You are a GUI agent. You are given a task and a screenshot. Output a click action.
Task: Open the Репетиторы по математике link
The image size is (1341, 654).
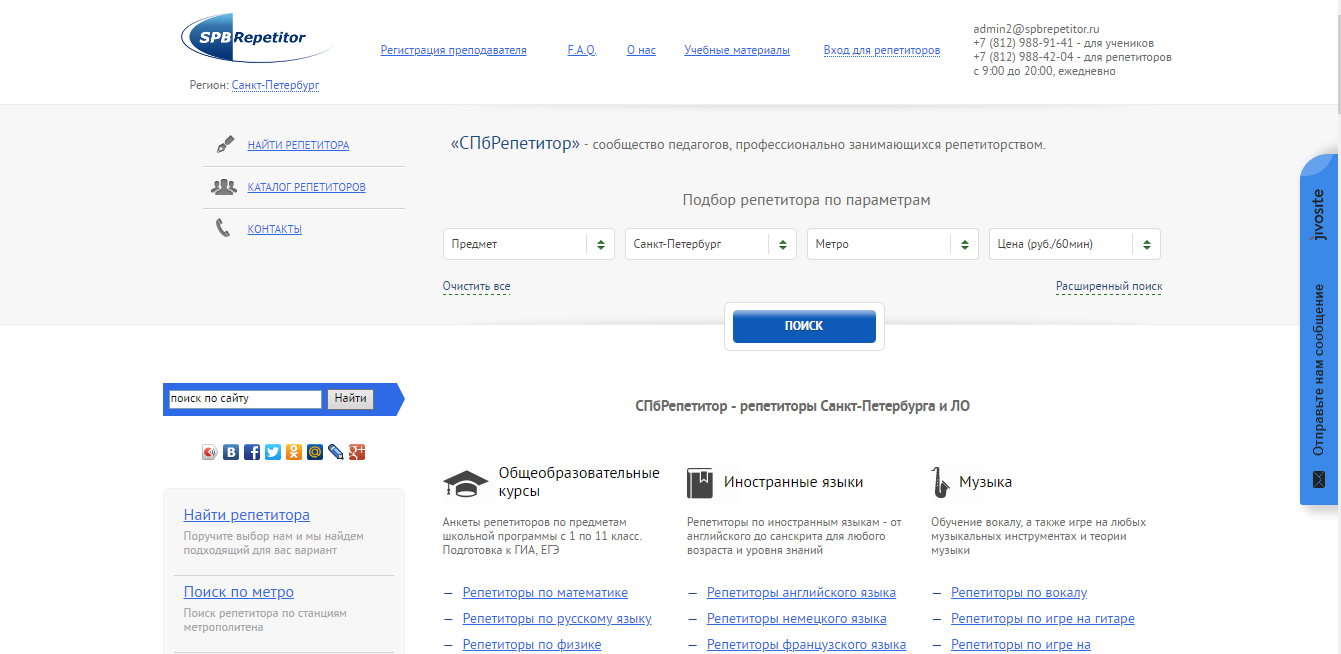coord(544,592)
